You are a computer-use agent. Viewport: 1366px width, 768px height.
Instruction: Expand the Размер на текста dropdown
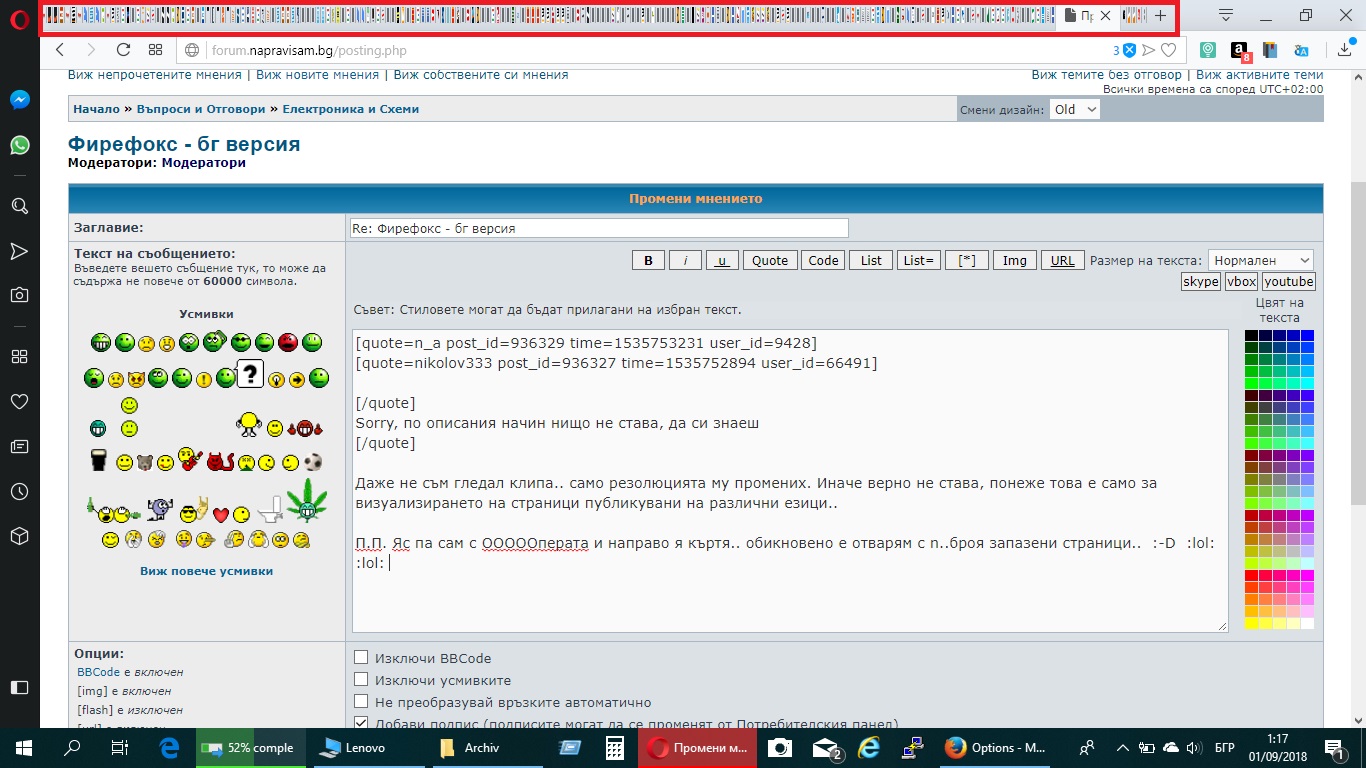coord(1259,260)
